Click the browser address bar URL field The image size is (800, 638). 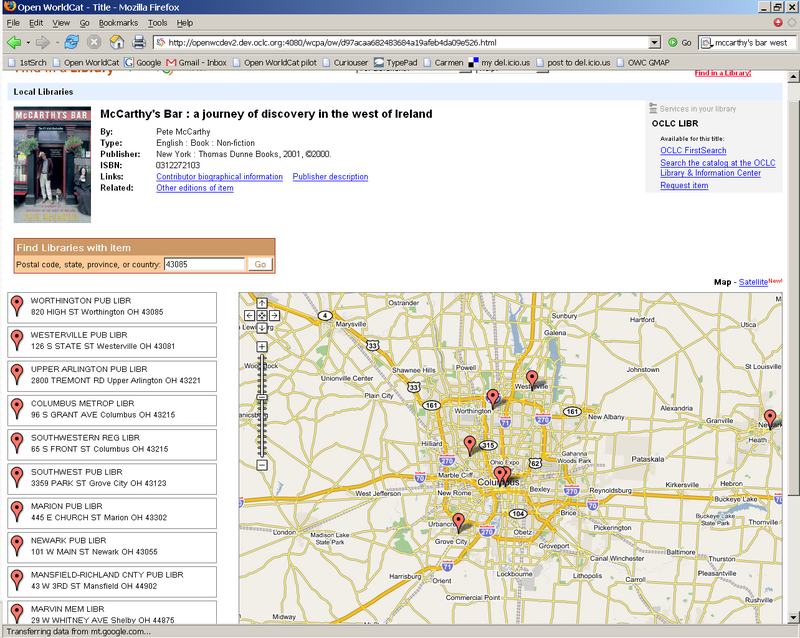401,43
